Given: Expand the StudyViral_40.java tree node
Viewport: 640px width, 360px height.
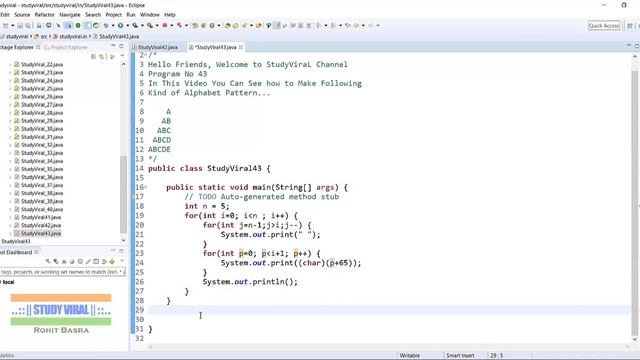Looking at the screenshot, I should [10, 209].
